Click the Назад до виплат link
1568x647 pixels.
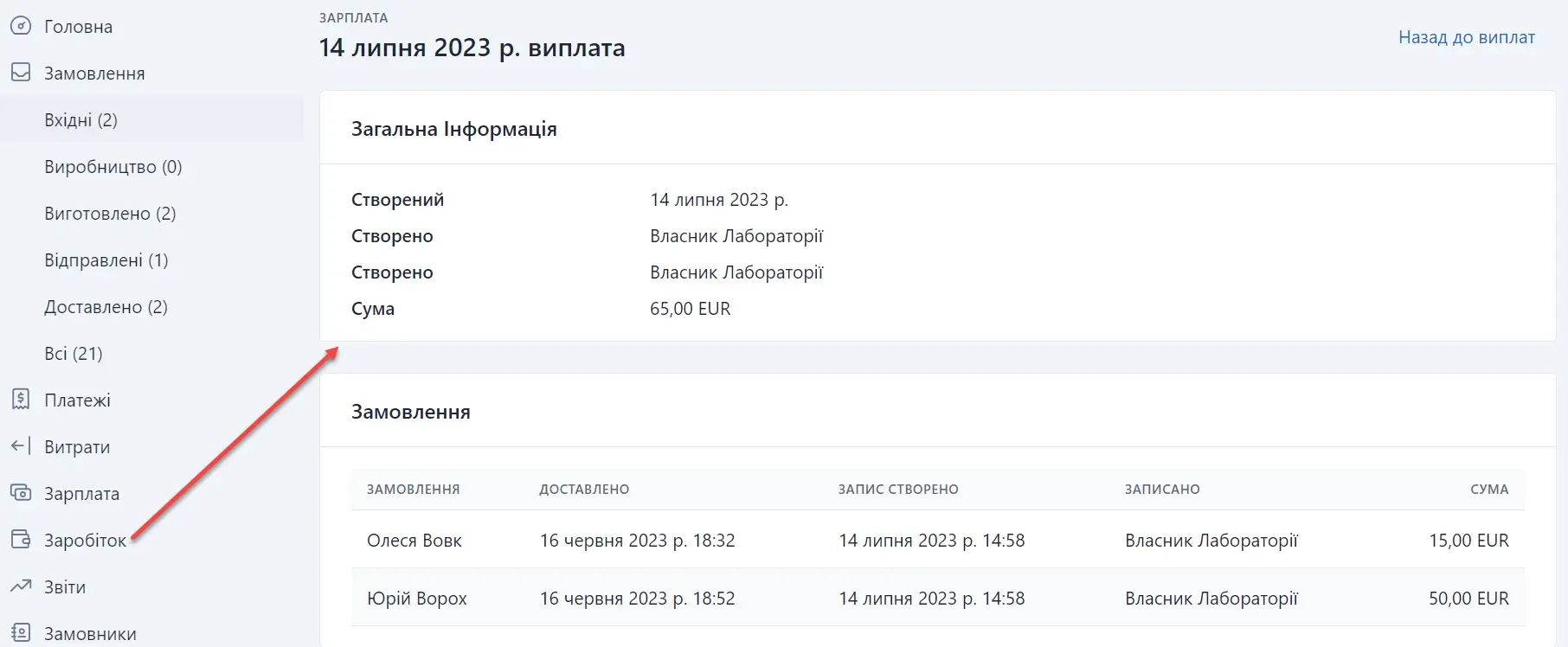1467,37
